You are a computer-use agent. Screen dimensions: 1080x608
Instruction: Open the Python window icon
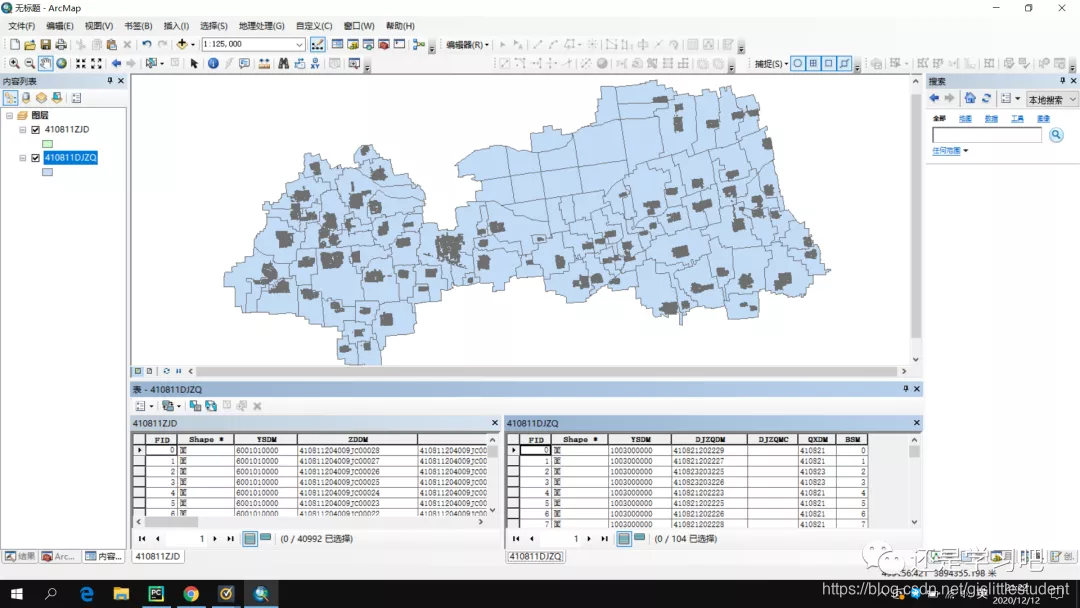point(399,45)
